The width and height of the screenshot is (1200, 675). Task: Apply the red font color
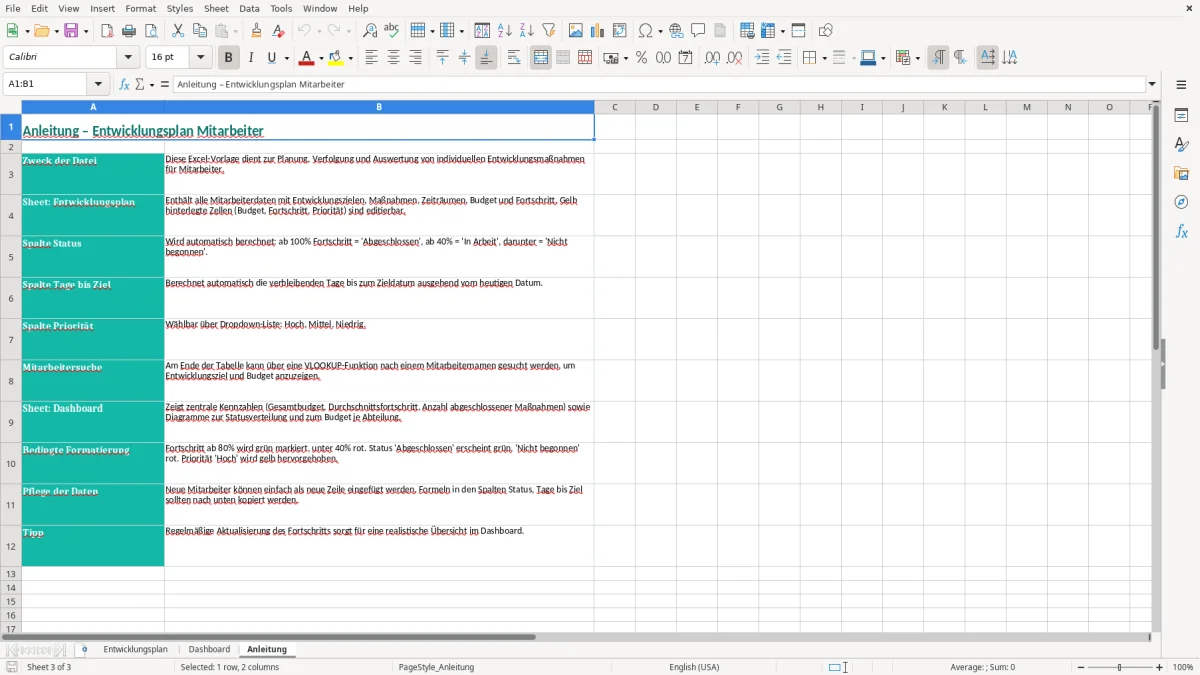pos(307,58)
